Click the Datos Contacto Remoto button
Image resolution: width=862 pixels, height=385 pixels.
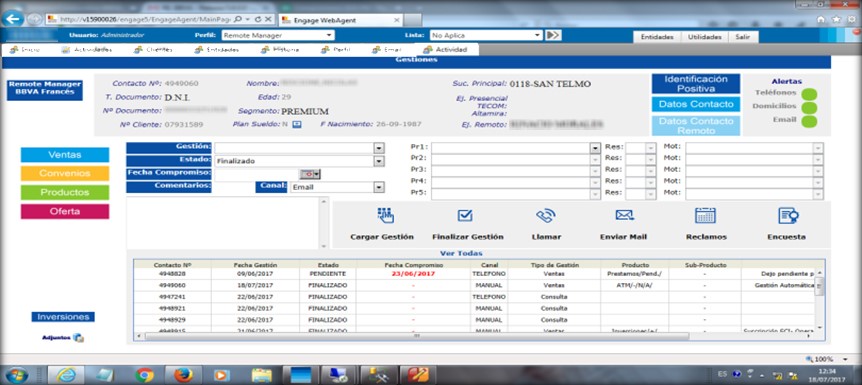click(696, 126)
